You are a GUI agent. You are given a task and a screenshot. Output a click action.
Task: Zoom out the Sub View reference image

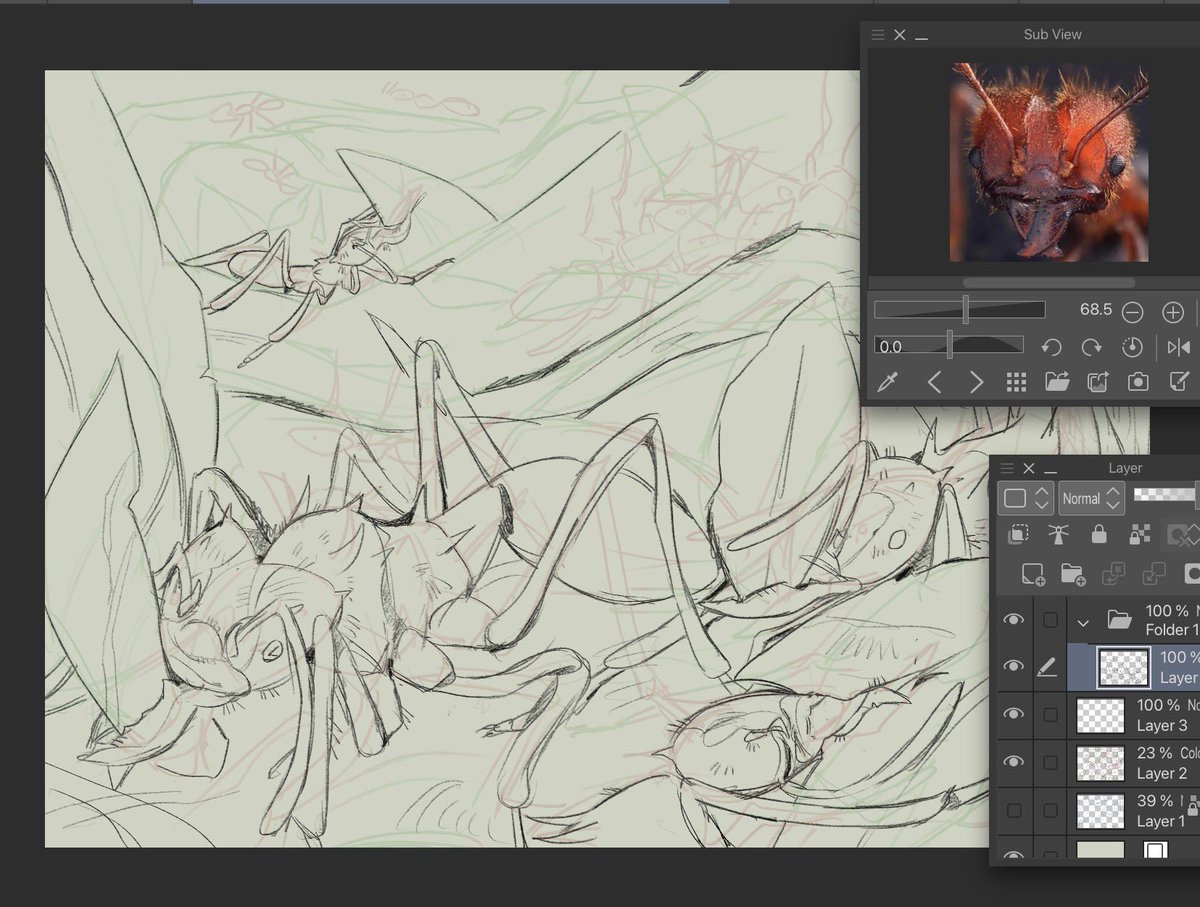coord(1132,312)
